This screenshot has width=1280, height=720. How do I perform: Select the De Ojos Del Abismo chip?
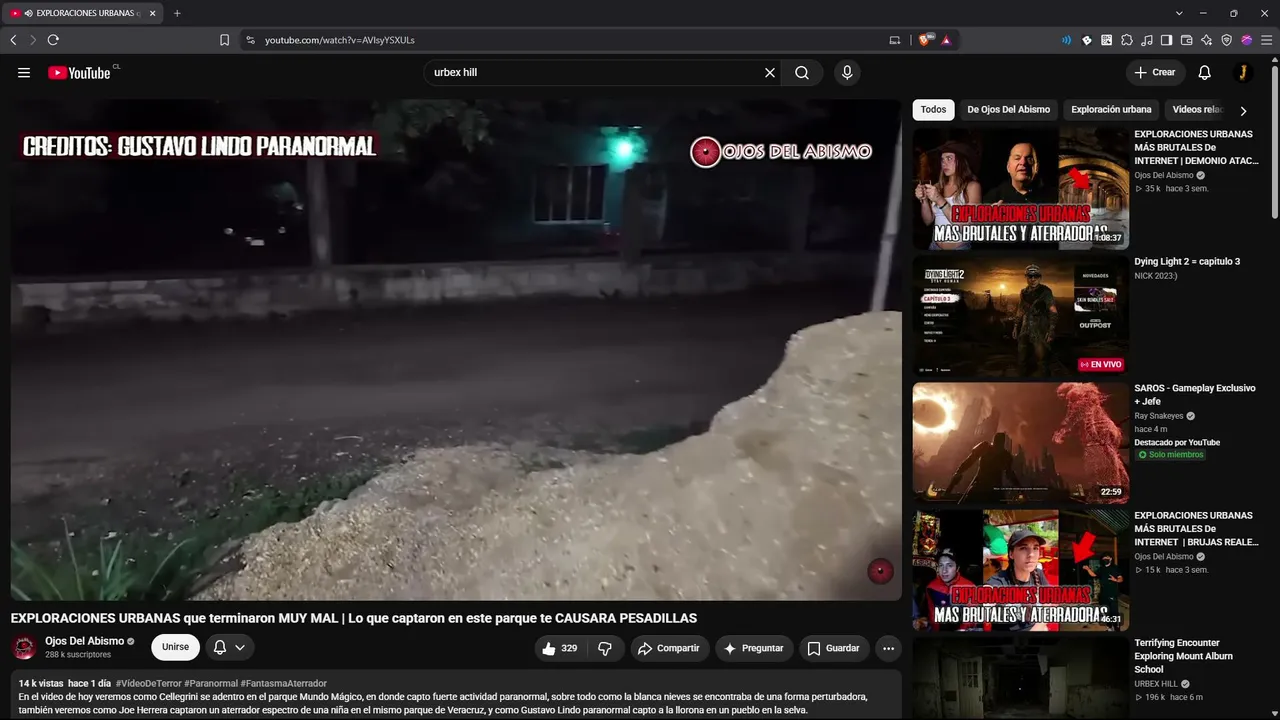point(1008,110)
